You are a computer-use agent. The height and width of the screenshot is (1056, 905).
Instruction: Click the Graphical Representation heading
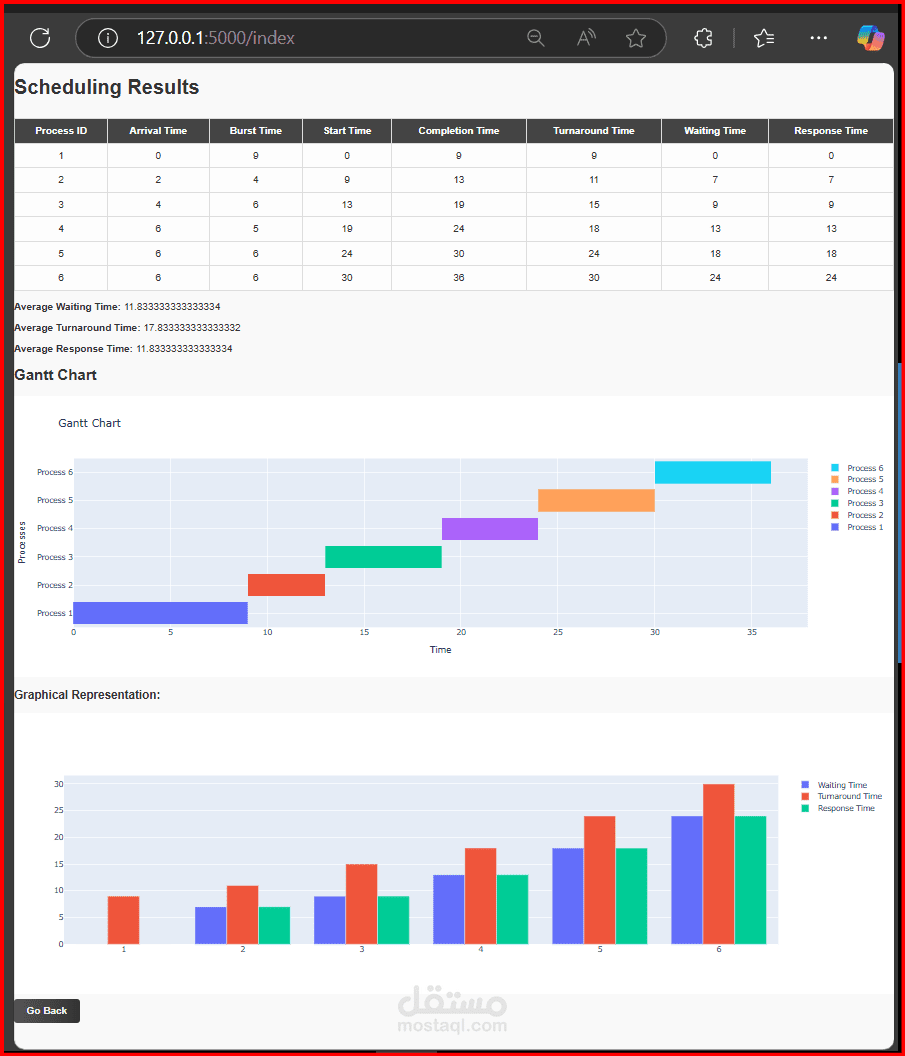[88, 694]
